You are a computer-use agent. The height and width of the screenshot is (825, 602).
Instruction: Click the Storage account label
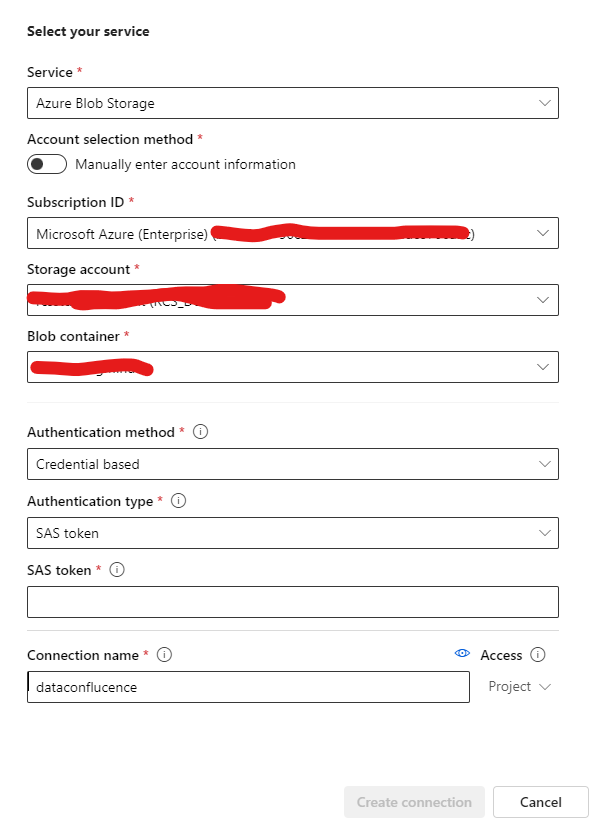pyautogui.click(x=78, y=269)
